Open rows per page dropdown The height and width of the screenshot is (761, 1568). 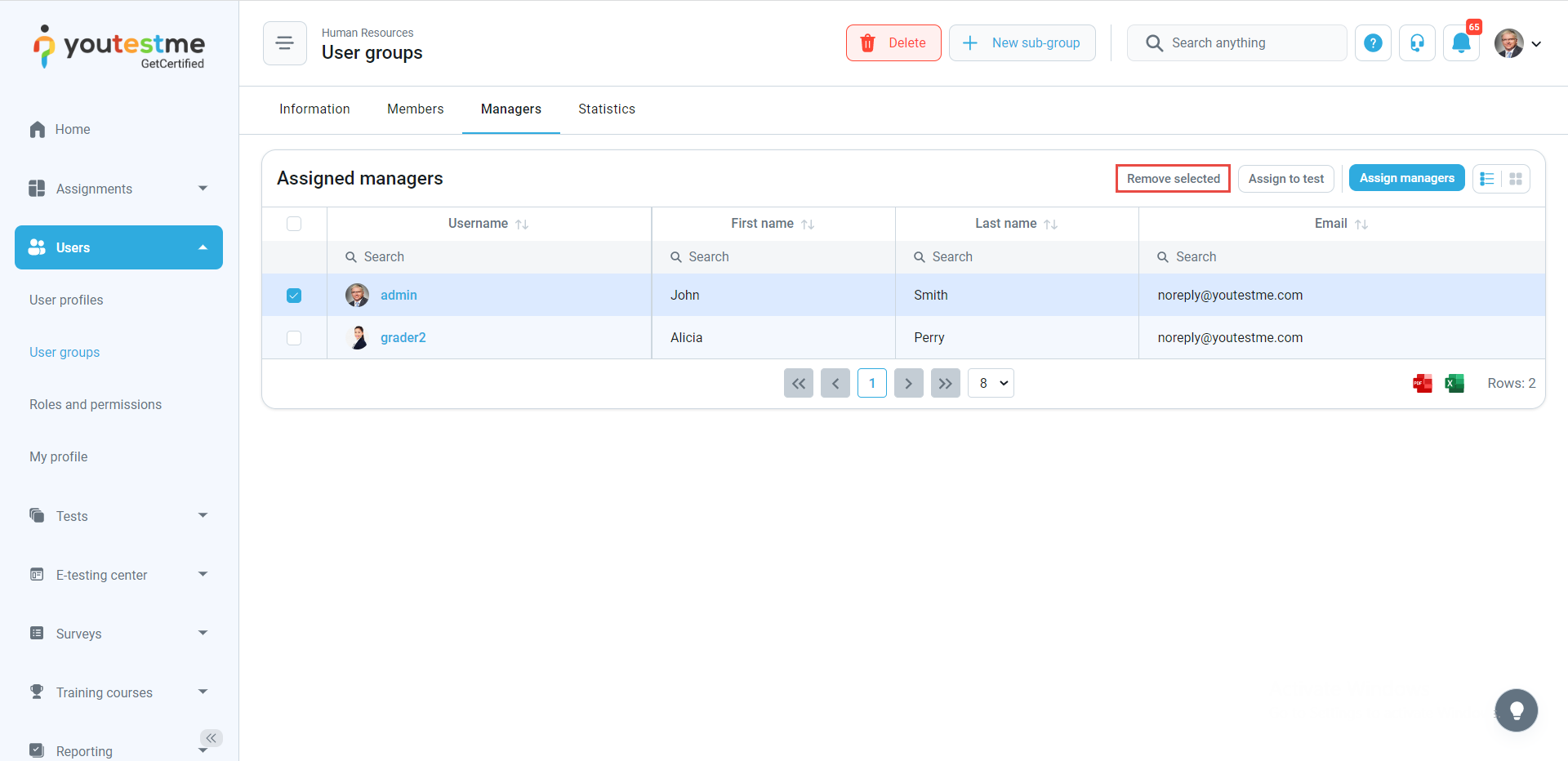(x=991, y=384)
